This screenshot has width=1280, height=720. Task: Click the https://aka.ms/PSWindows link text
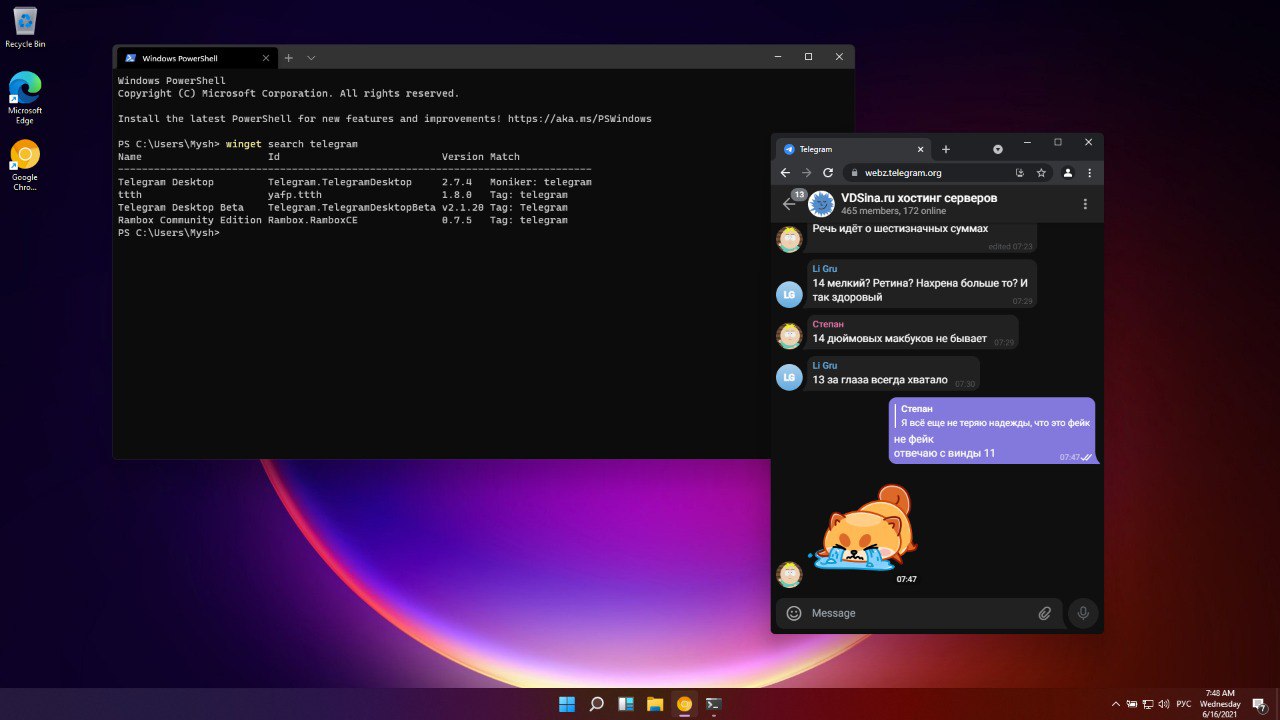579,119
